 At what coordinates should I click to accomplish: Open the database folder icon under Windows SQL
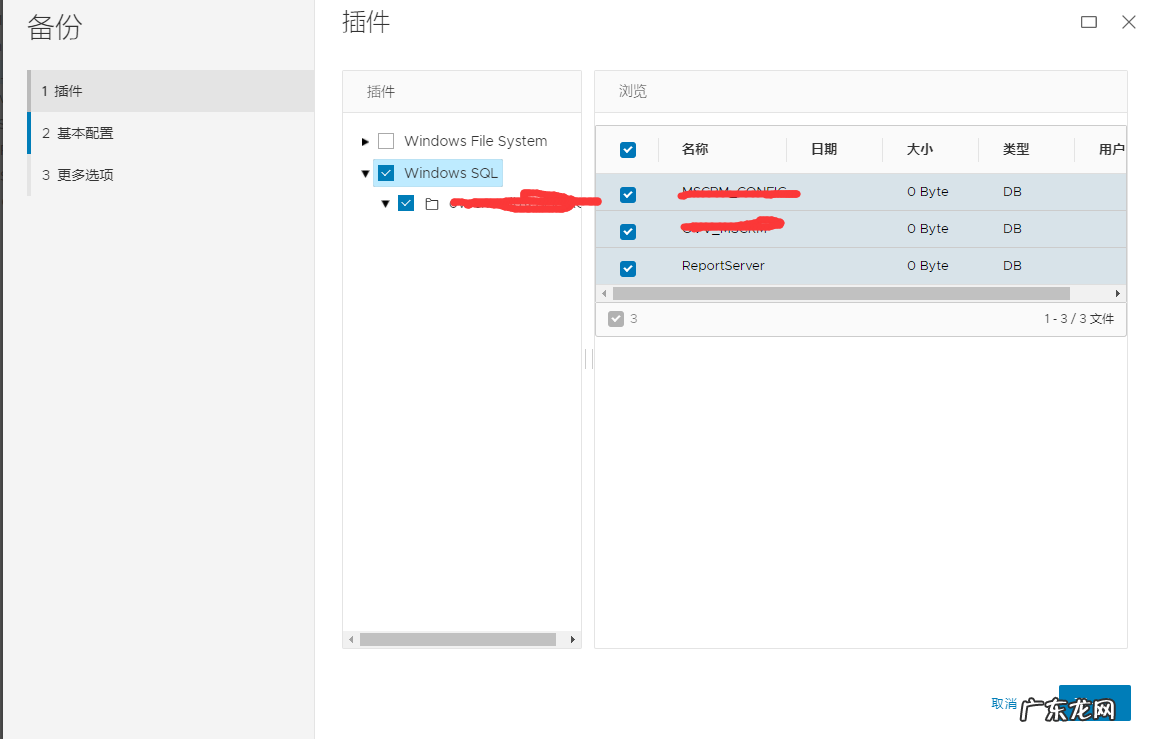click(430, 203)
